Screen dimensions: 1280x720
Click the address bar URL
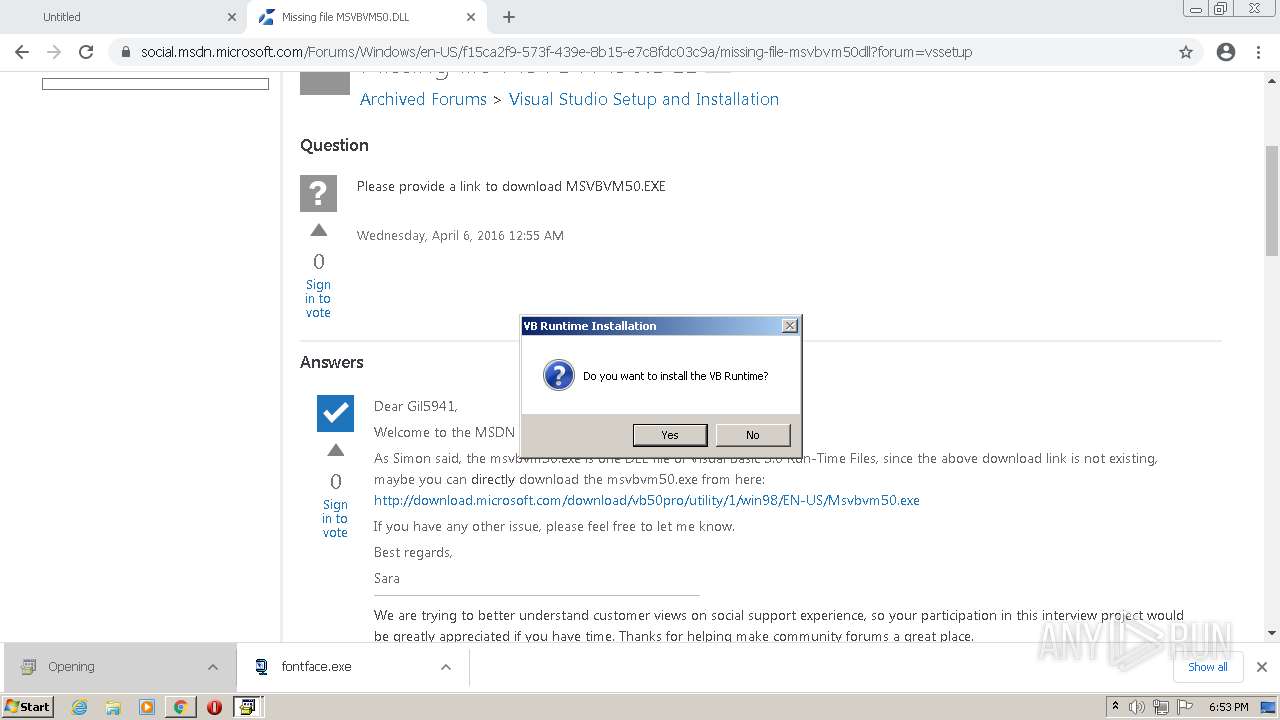(x=556, y=52)
